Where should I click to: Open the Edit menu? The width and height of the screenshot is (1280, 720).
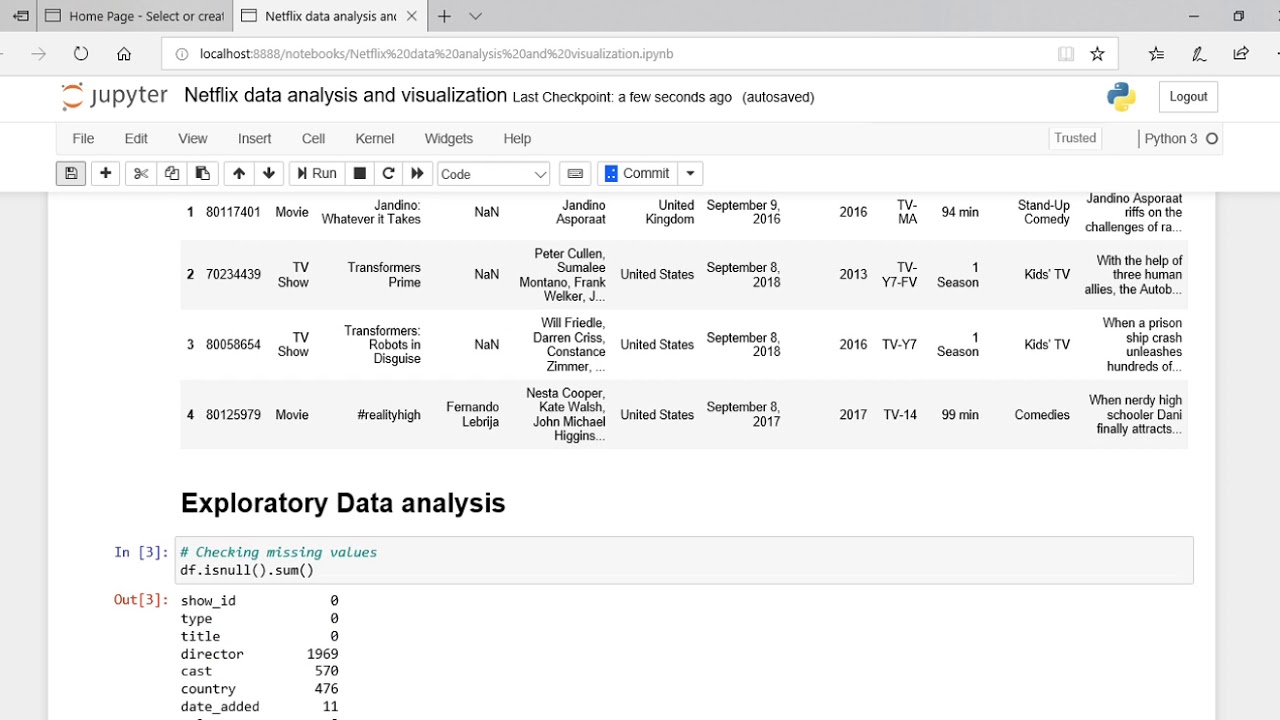click(x=136, y=138)
